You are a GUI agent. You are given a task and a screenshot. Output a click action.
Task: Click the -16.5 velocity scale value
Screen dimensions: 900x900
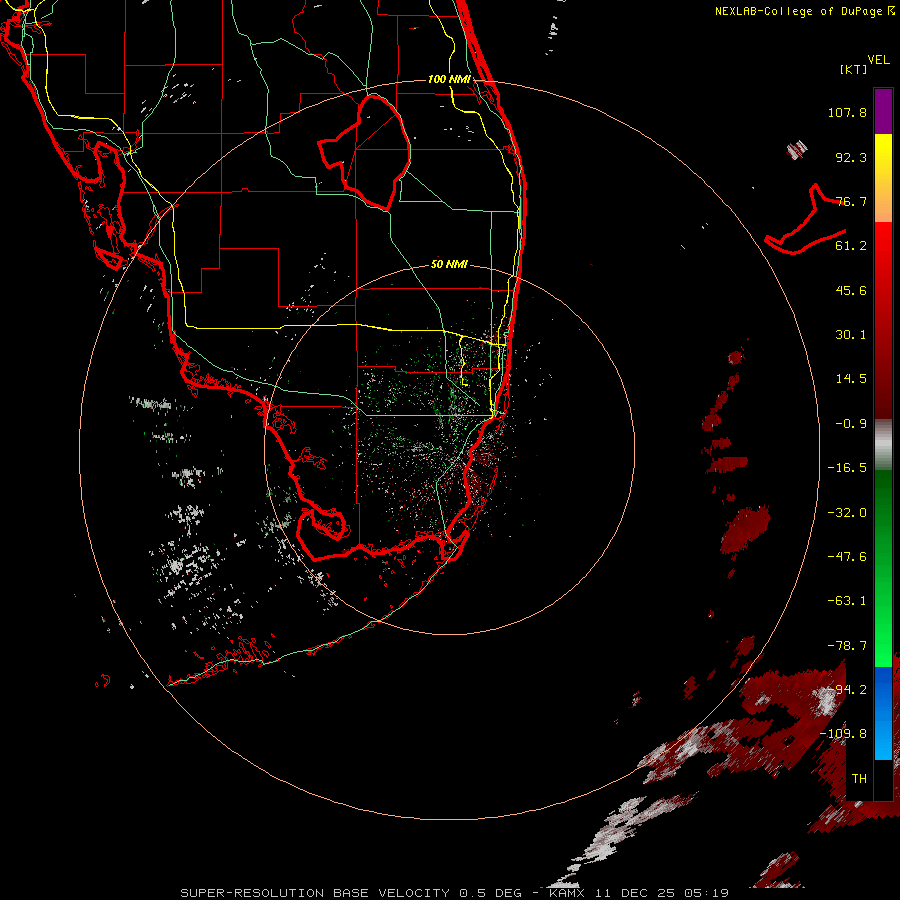point(847,468)
